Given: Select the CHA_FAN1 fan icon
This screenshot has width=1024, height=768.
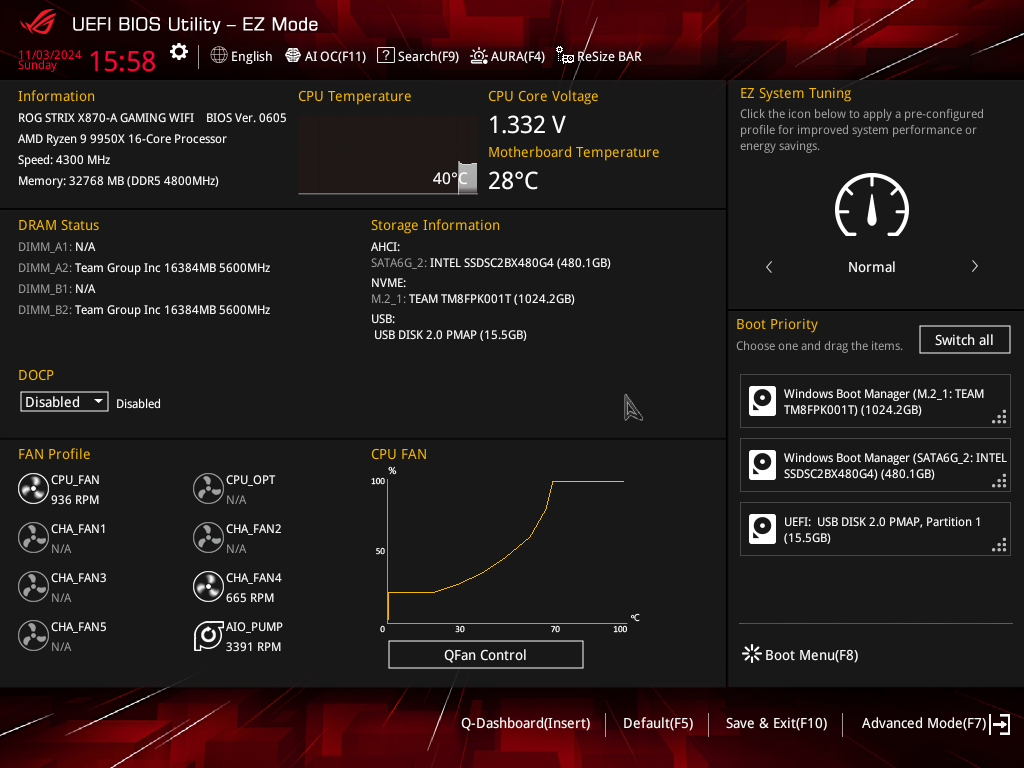Looking at the screenshot, I should pos(33,537).
